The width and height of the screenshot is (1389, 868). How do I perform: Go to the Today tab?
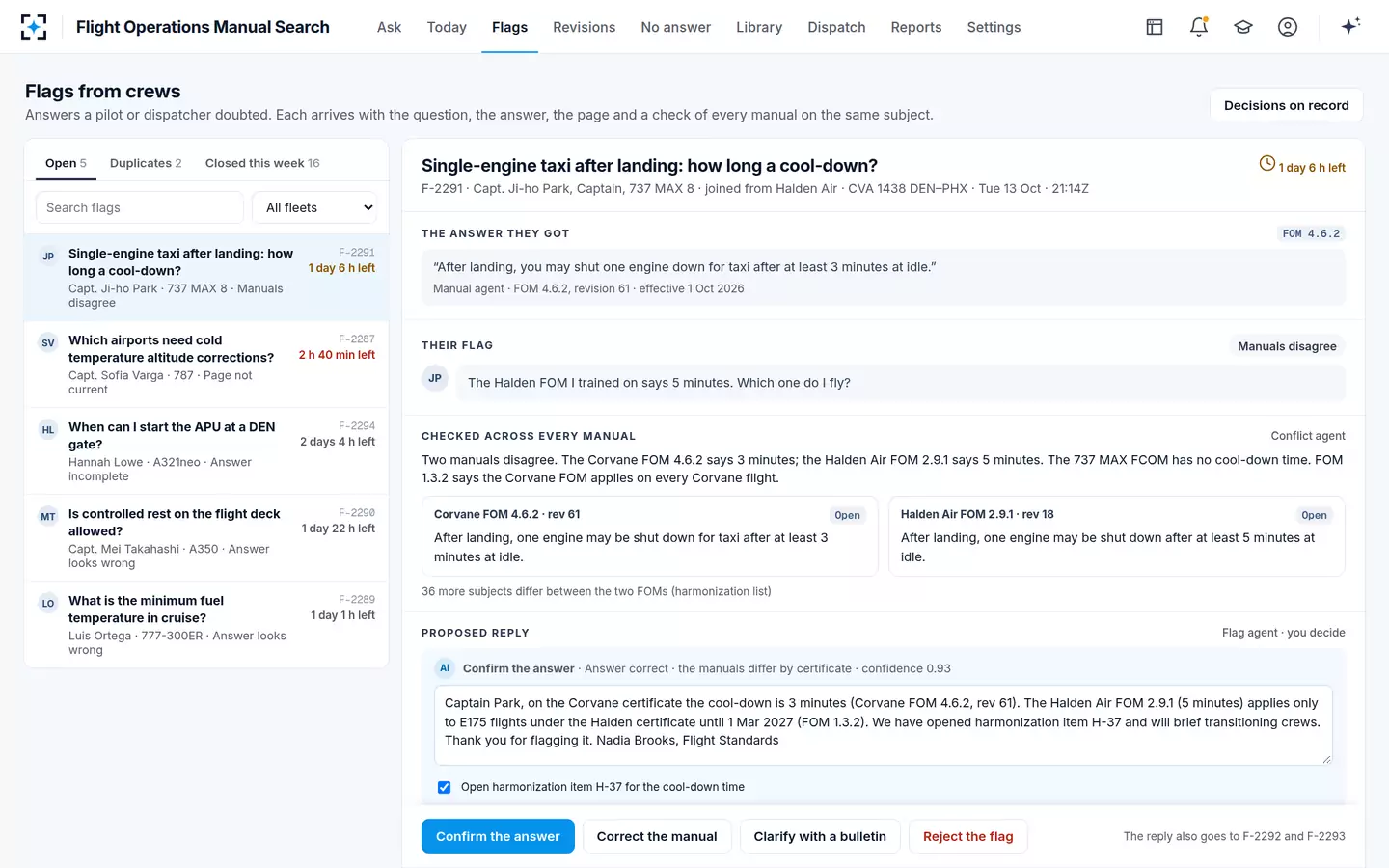pyautogui.click(x=447, y=27)
